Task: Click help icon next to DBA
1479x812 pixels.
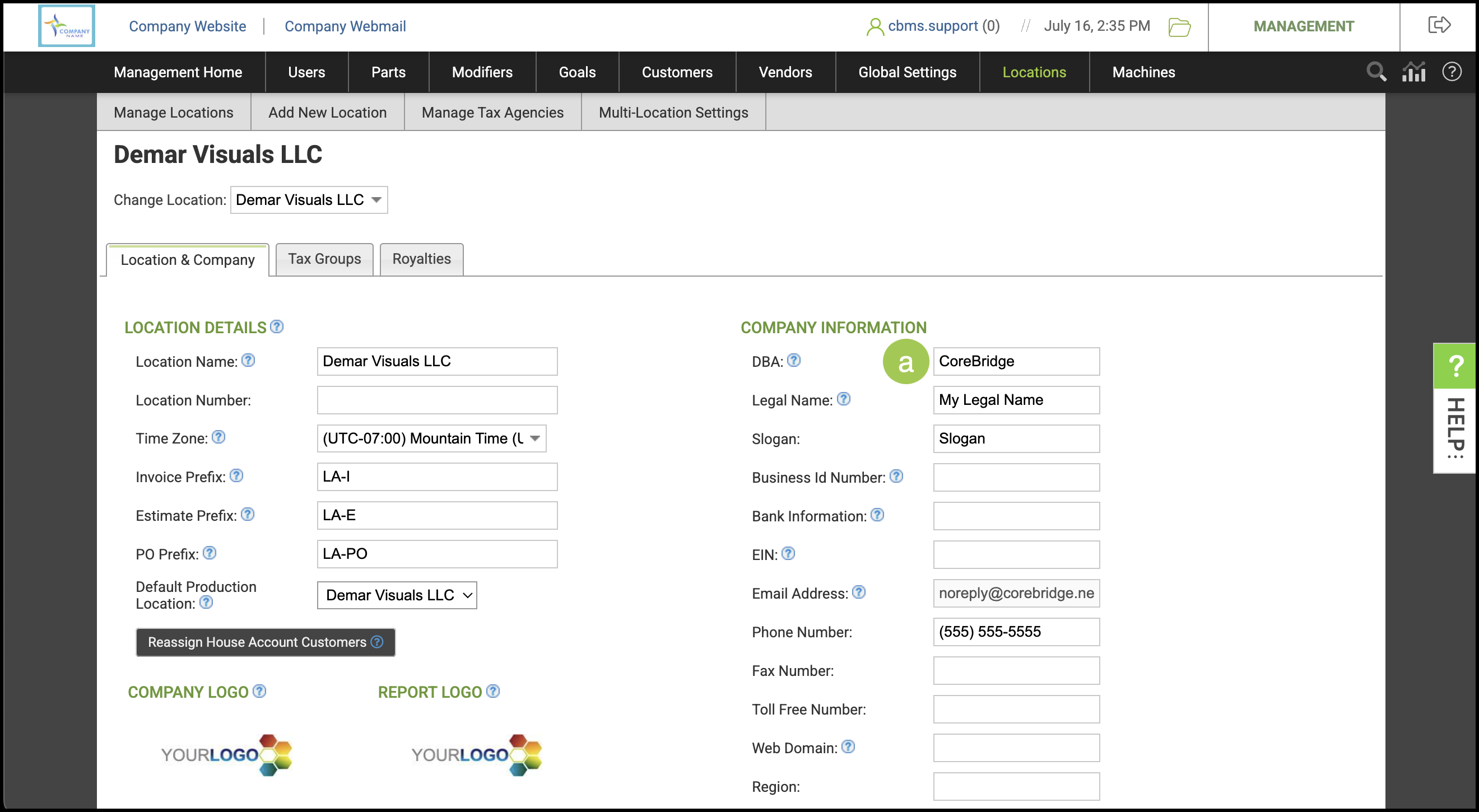Action: (x=793, y=361)
